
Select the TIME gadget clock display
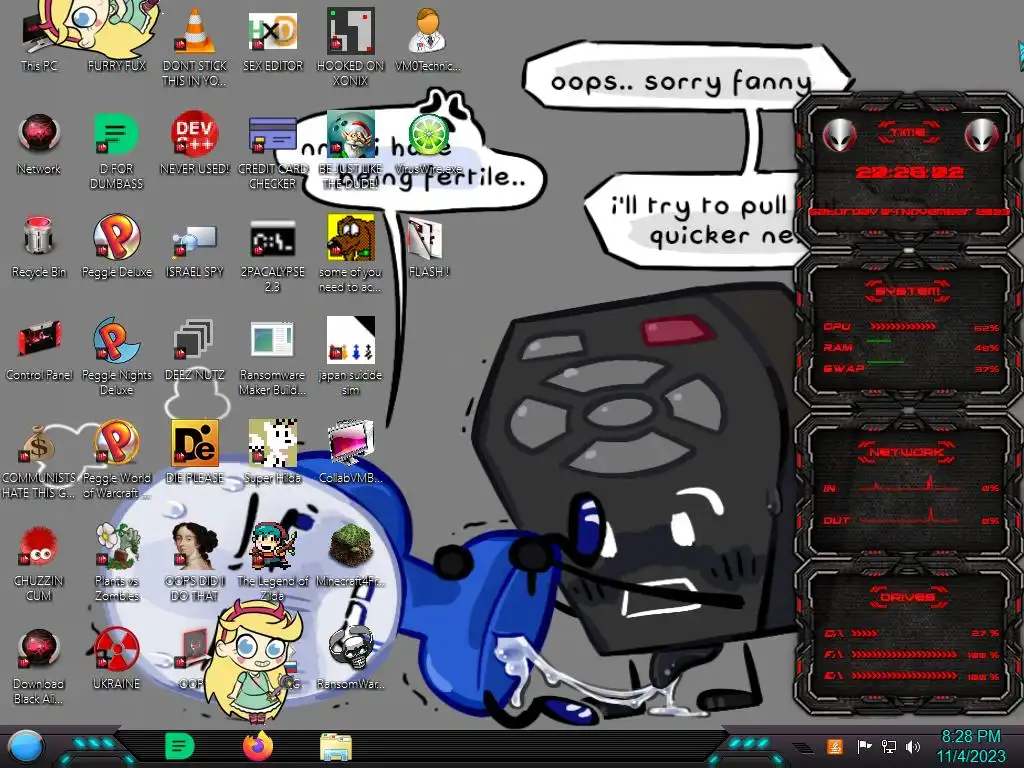tap(909, 172)
